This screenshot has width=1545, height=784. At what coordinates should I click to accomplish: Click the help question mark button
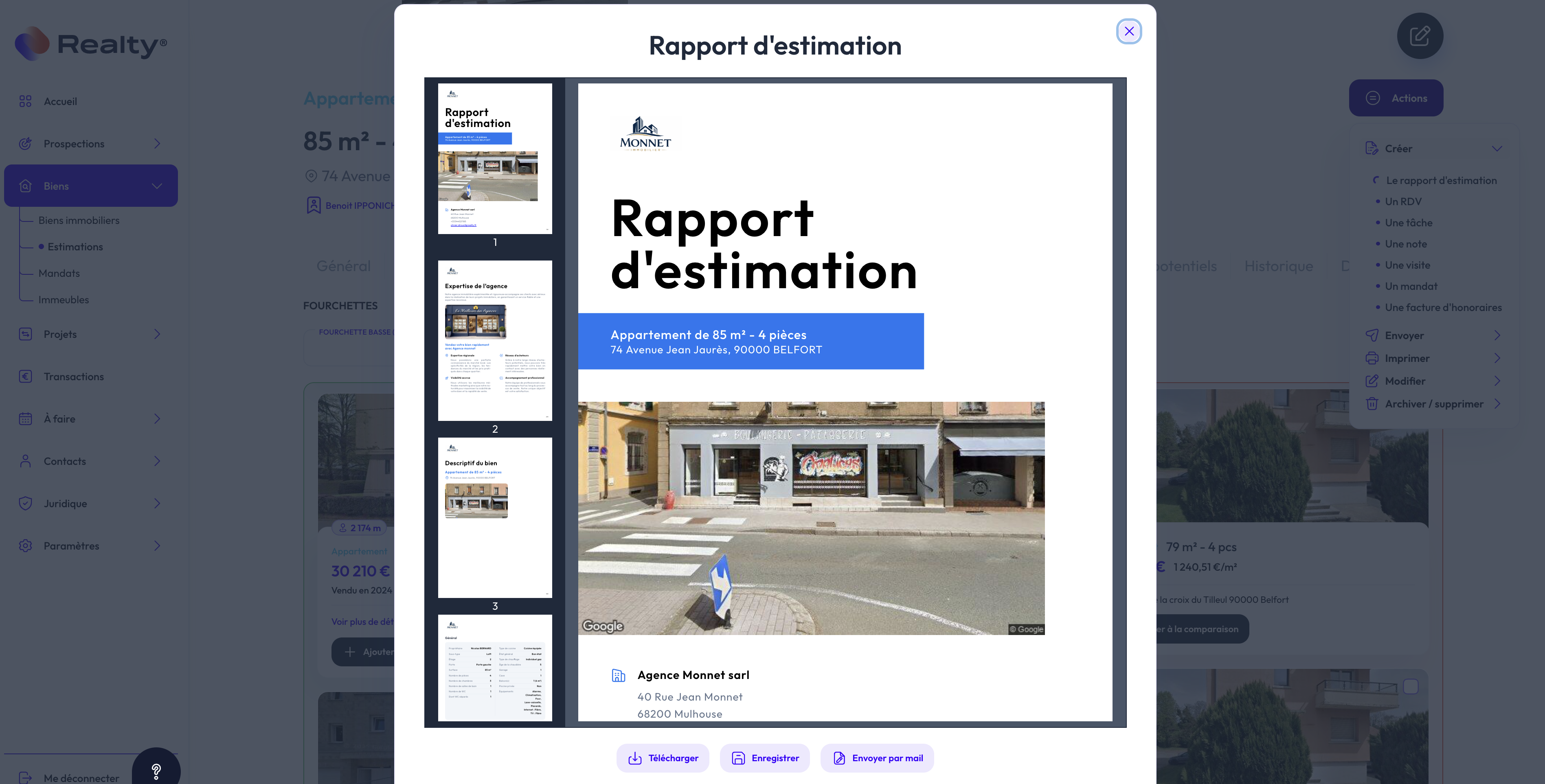point(156,771)
